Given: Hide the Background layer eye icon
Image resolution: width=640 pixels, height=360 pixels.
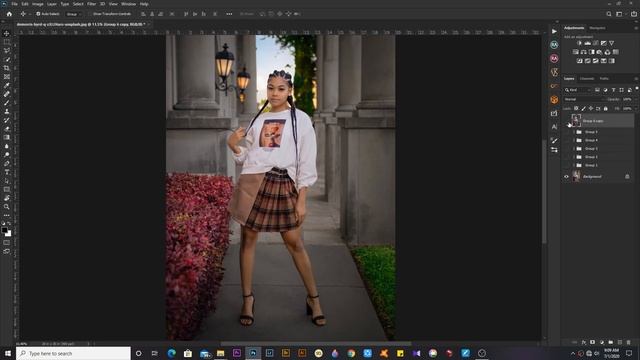Looking at the screenshot, I should (567, 177).
